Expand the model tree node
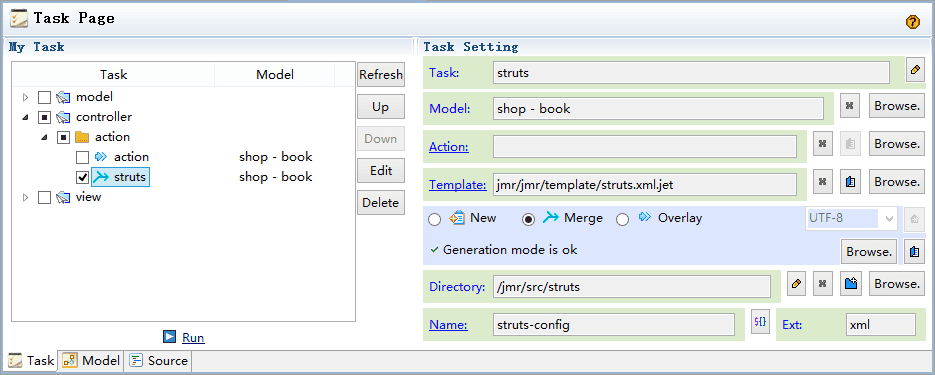935x375 pixels. click(x=26, y=97)
